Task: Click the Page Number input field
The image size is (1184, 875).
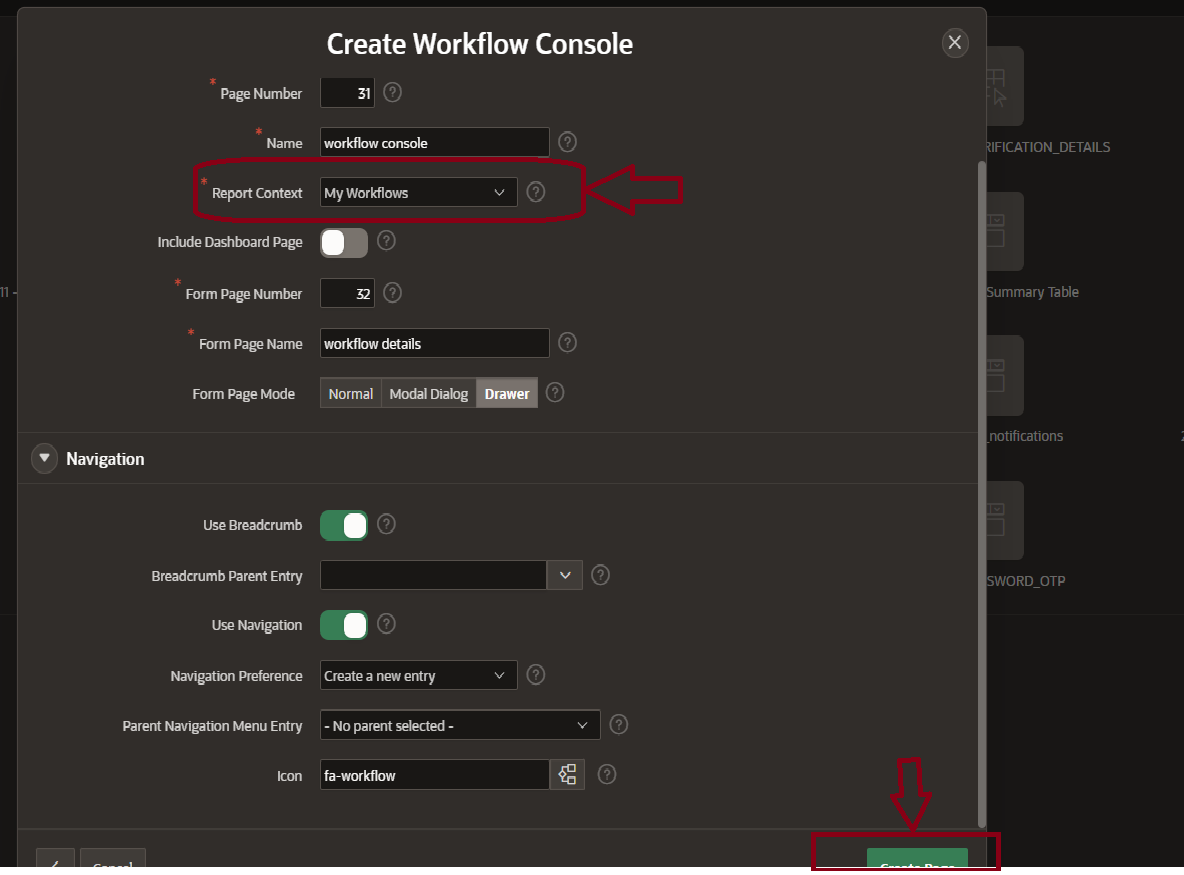Action: (x=347, y=93)
